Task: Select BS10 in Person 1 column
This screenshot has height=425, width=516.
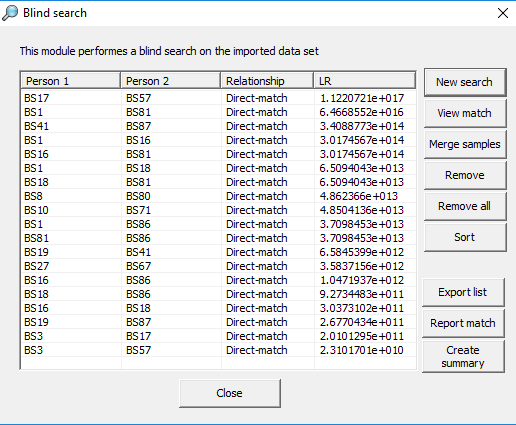Action: [x=37, y=210]
